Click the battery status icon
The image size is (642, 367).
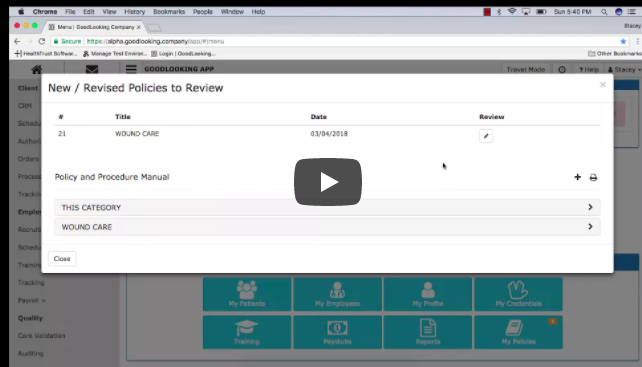[x=541, y=12]
